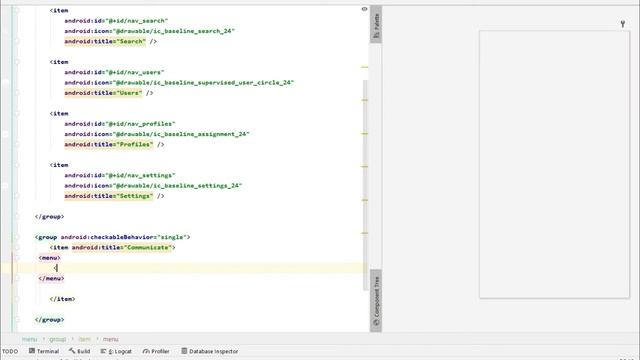Click the Logcat icon in bottom bar

coord(103,351)
